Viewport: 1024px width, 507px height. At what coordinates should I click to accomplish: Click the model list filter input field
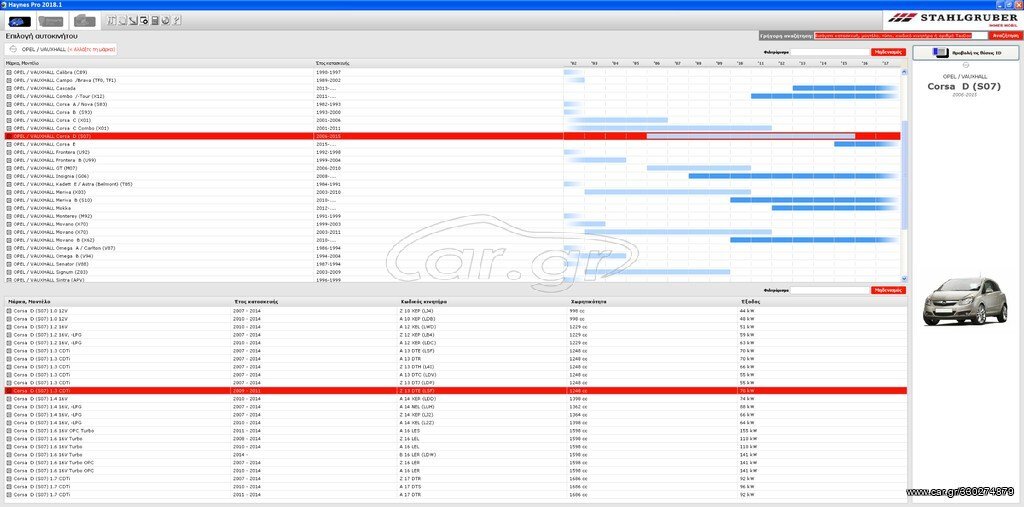830,52
